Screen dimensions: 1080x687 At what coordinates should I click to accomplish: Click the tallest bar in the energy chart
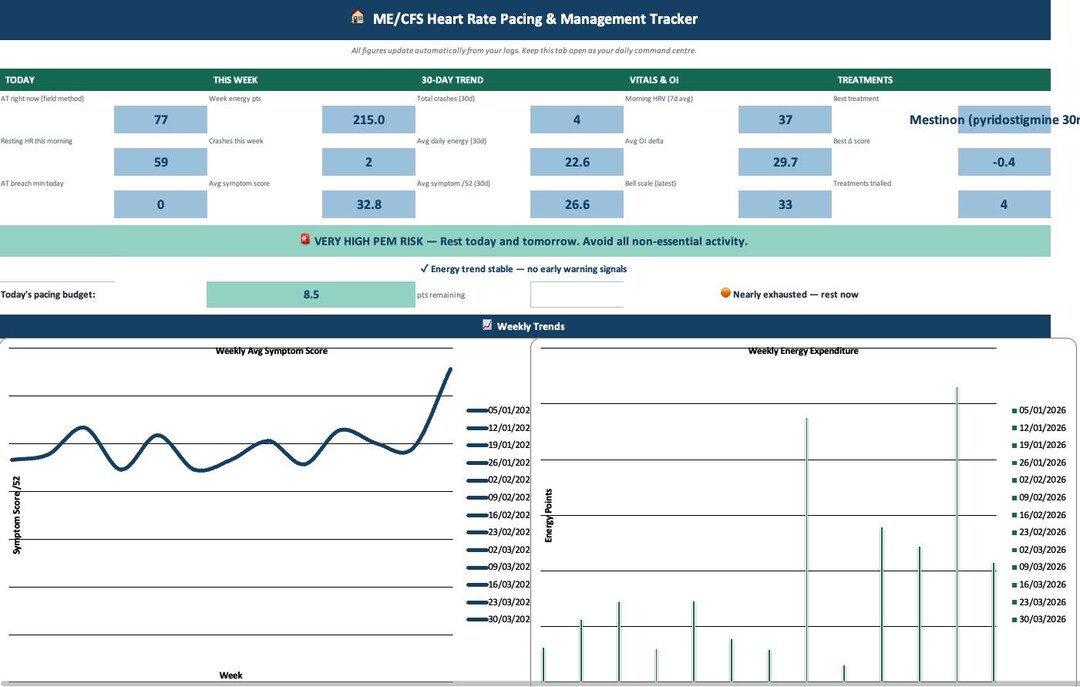(x=957, y=534)
